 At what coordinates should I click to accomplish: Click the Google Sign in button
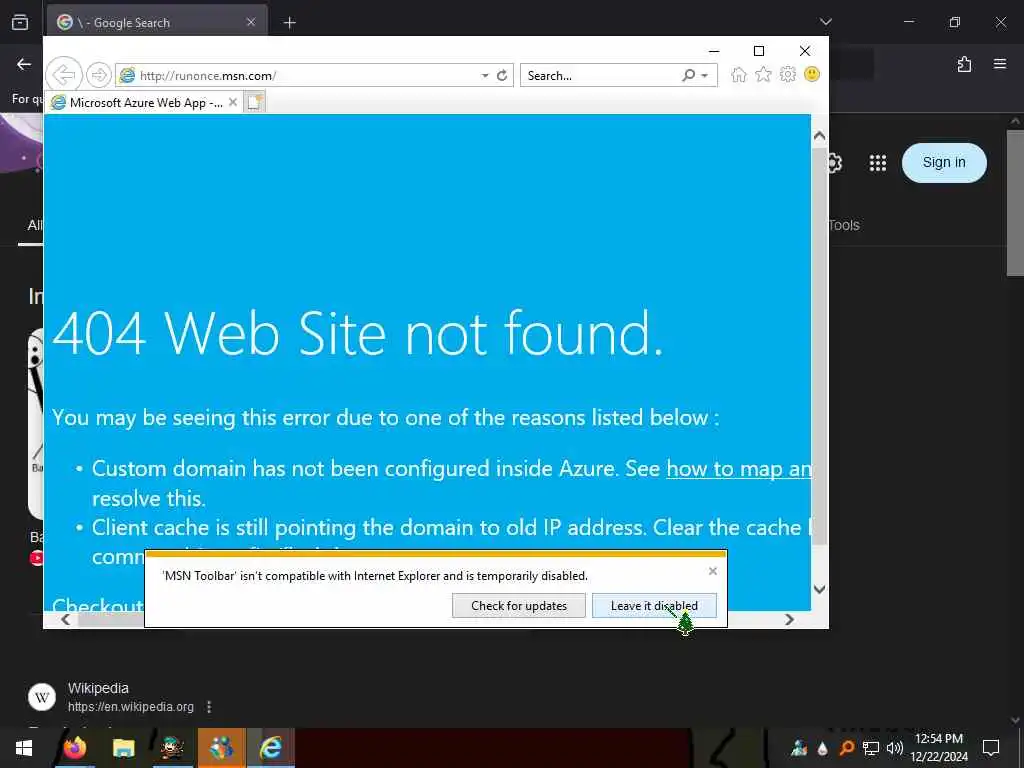tap(944, 163)
